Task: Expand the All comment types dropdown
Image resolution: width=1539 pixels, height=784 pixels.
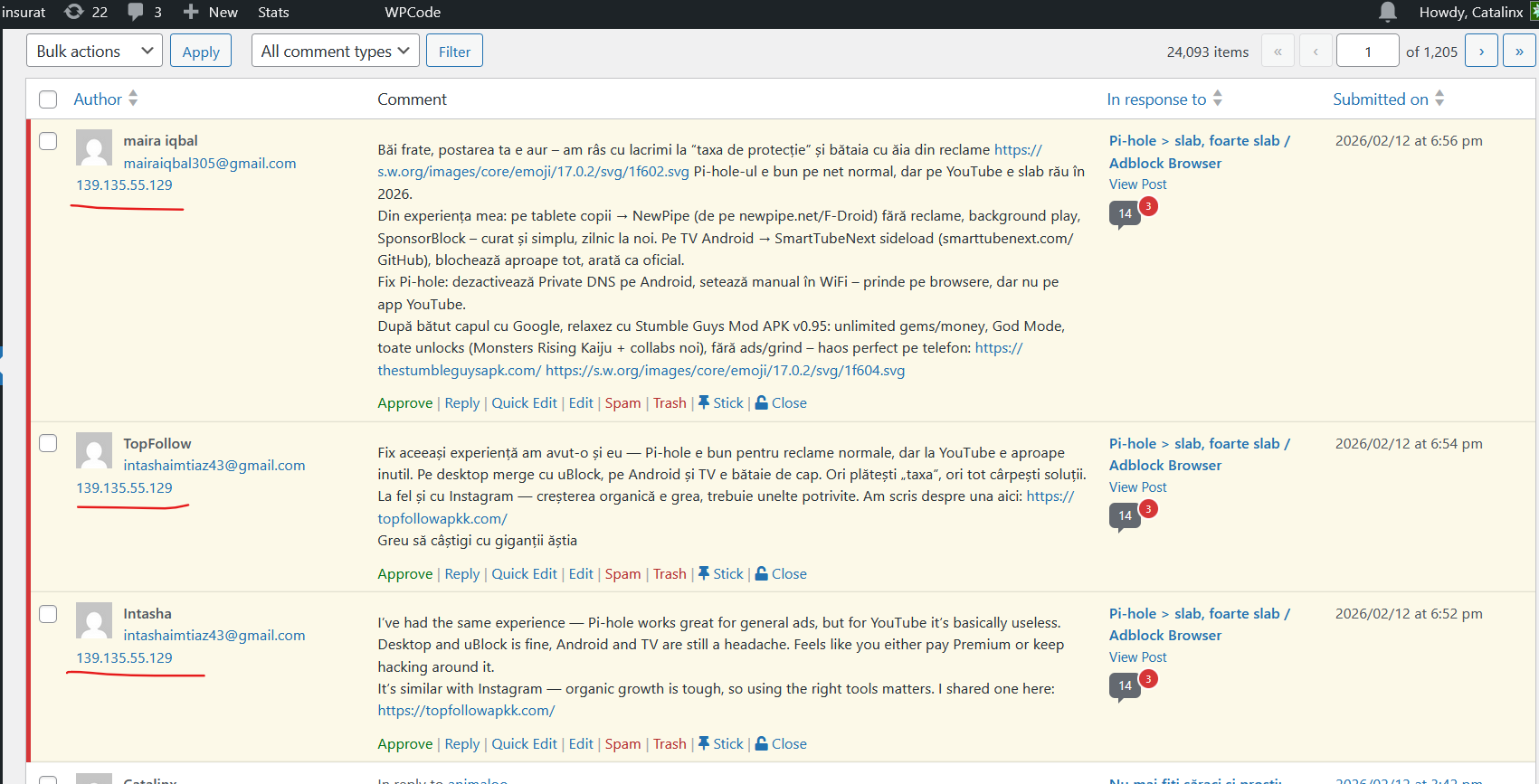Action: pyautogui.click(x=335, y=52)
